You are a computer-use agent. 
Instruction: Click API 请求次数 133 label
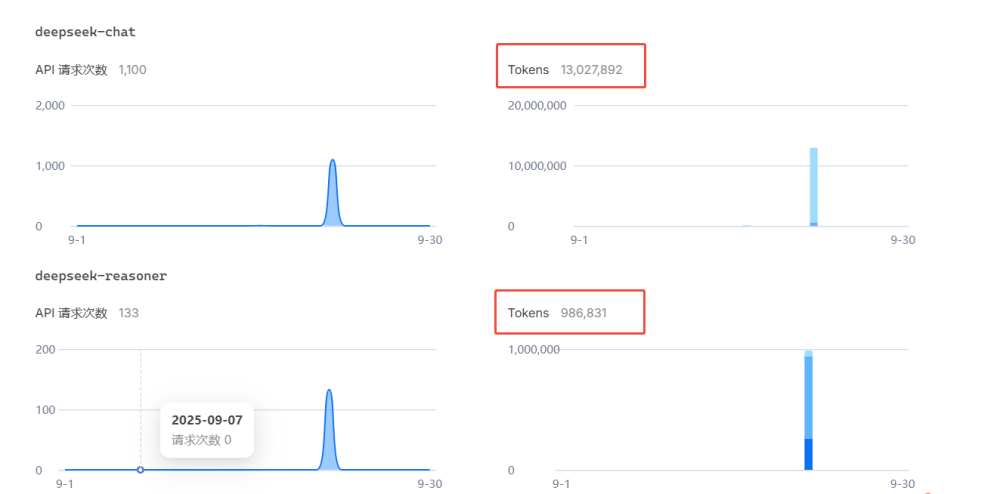click(86, 313)
